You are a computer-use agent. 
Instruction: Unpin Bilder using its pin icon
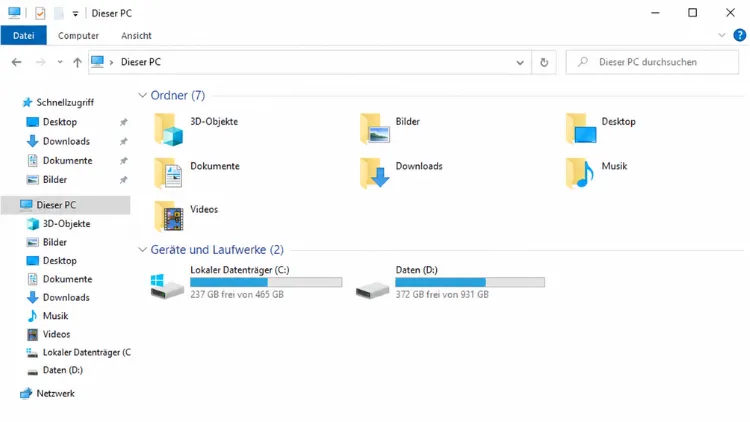click(123, 180)
